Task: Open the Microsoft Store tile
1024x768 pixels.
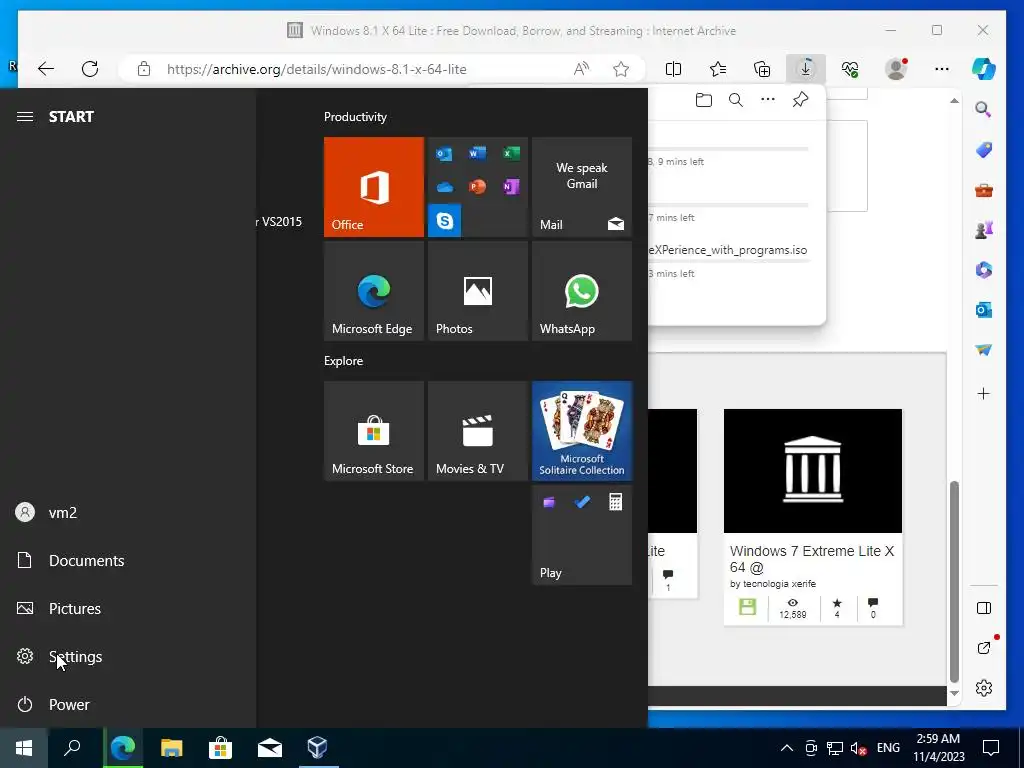Action: click(x=374, y=431)
